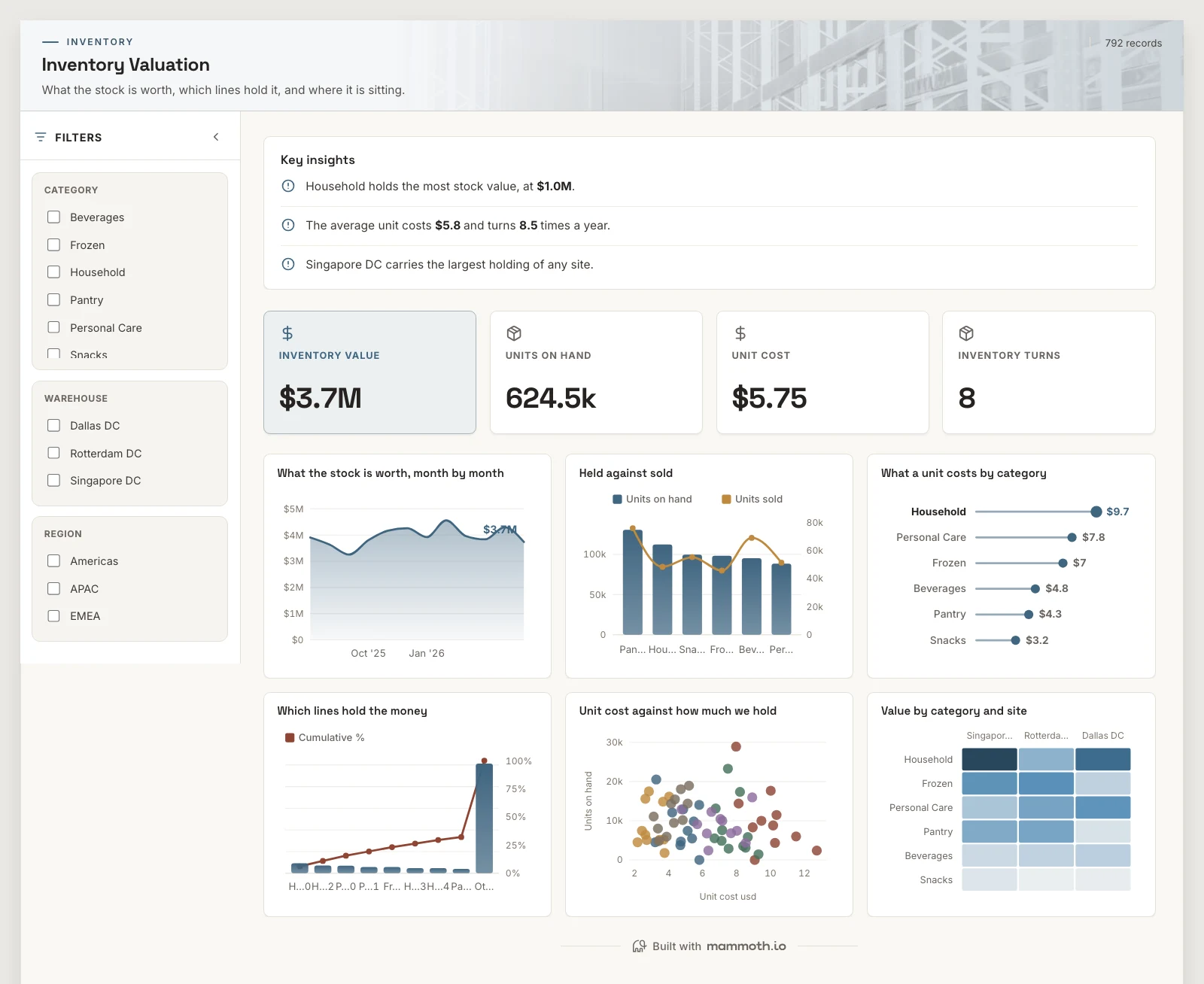Enable the Household category filter

[53, 272]
